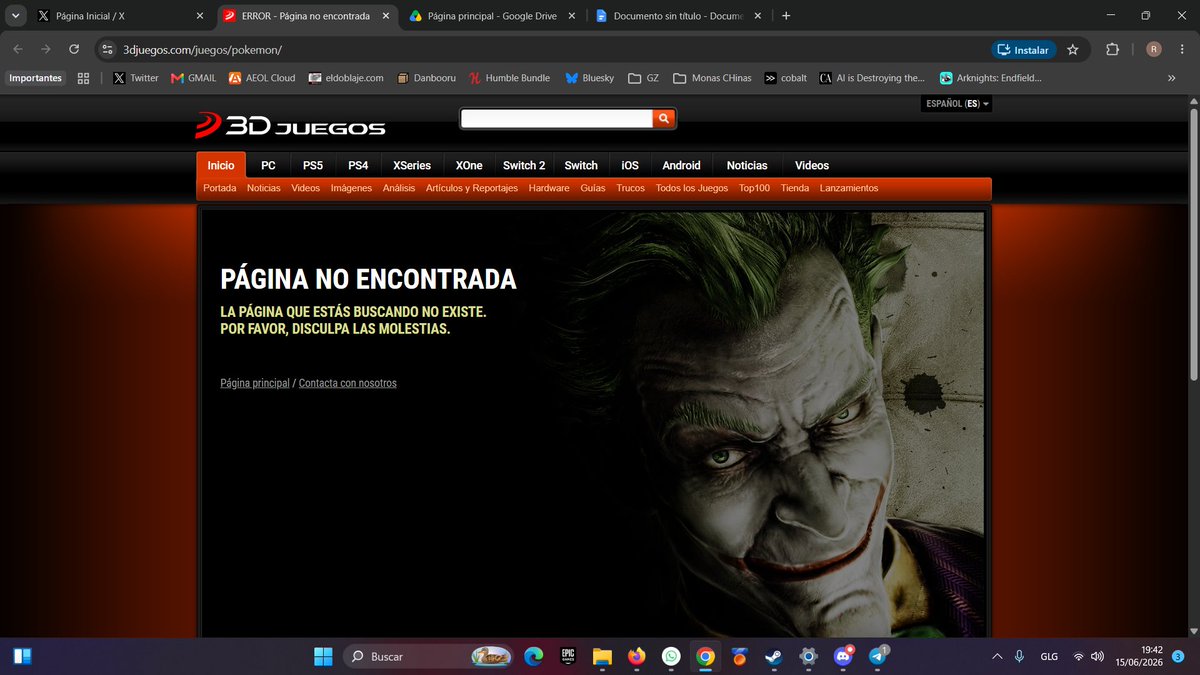Select the Inicio tab on 3DJuegos
Screen dimensions: 1200x675
coord(221,165)
